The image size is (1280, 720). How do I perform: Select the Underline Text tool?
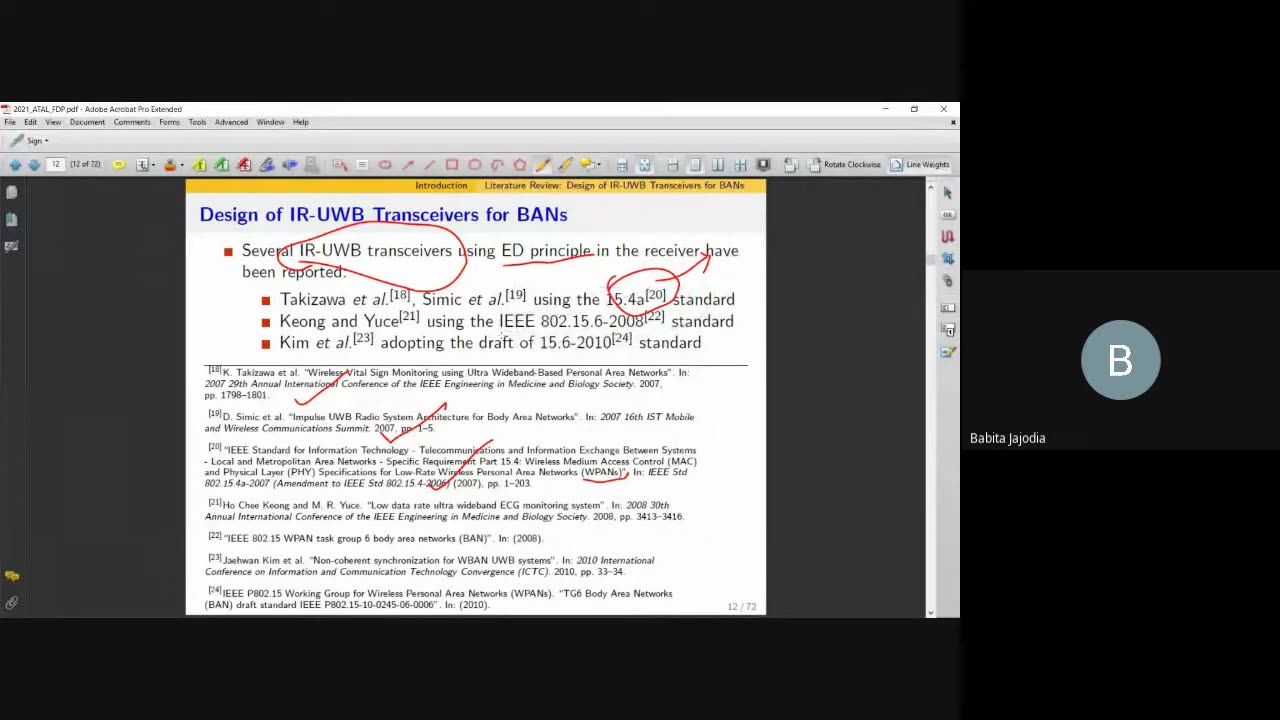(221, 165)
